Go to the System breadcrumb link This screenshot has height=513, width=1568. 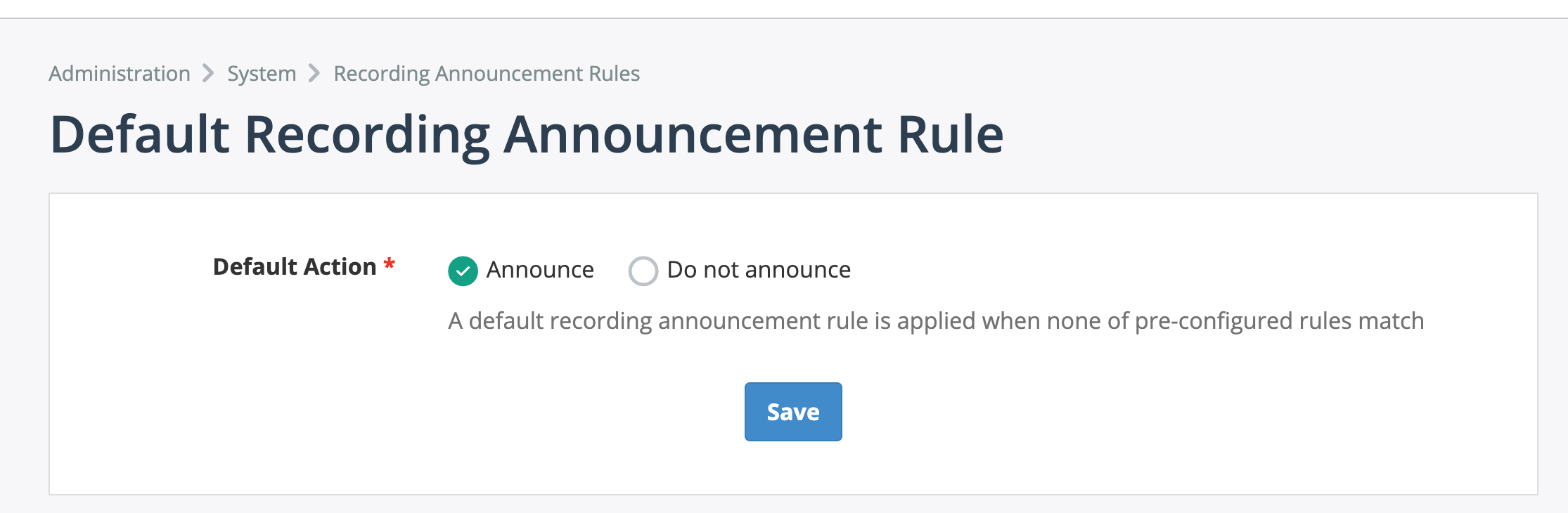[x=262, y=74]
